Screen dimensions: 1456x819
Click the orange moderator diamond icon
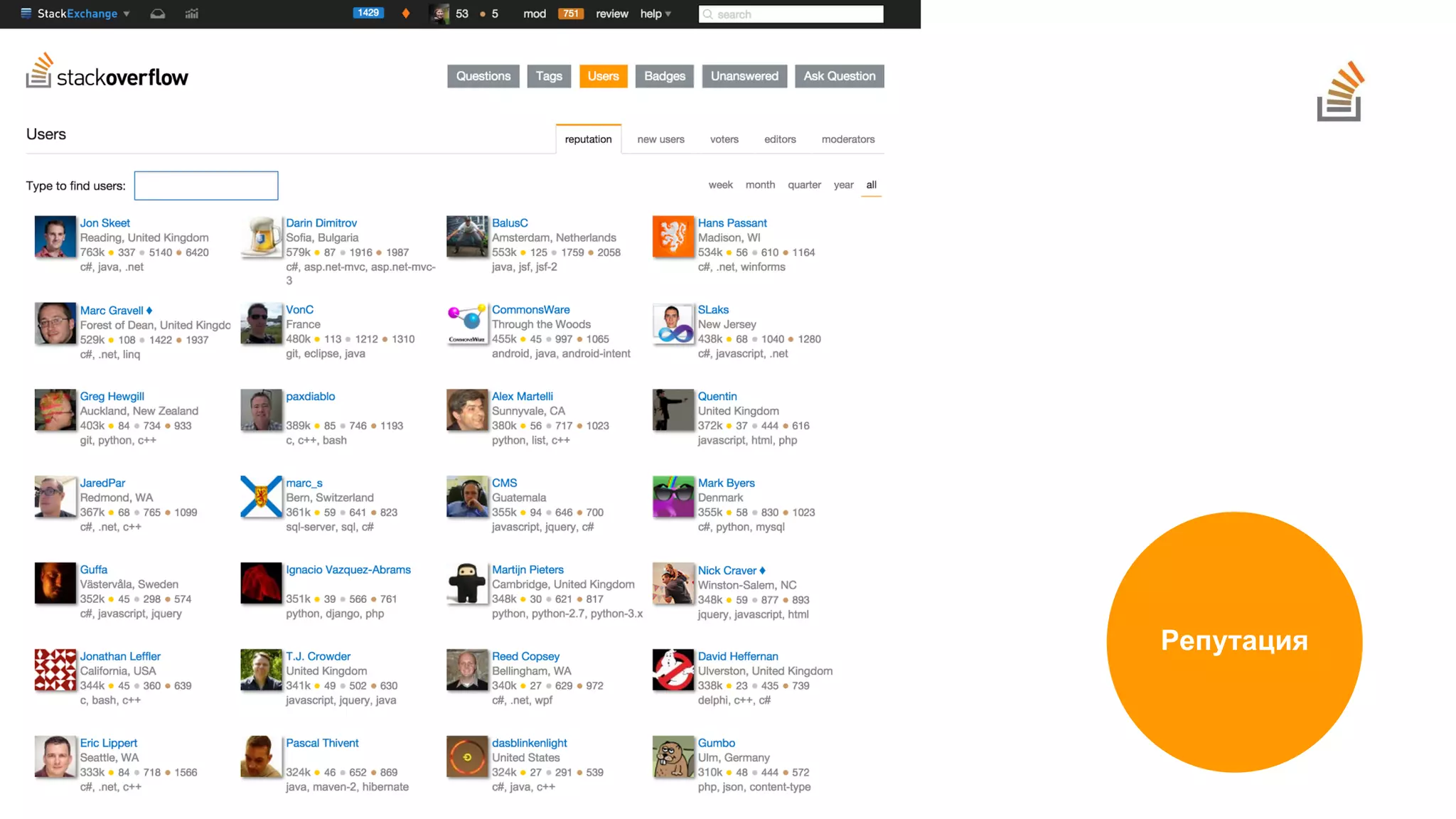tap(406, 14)
